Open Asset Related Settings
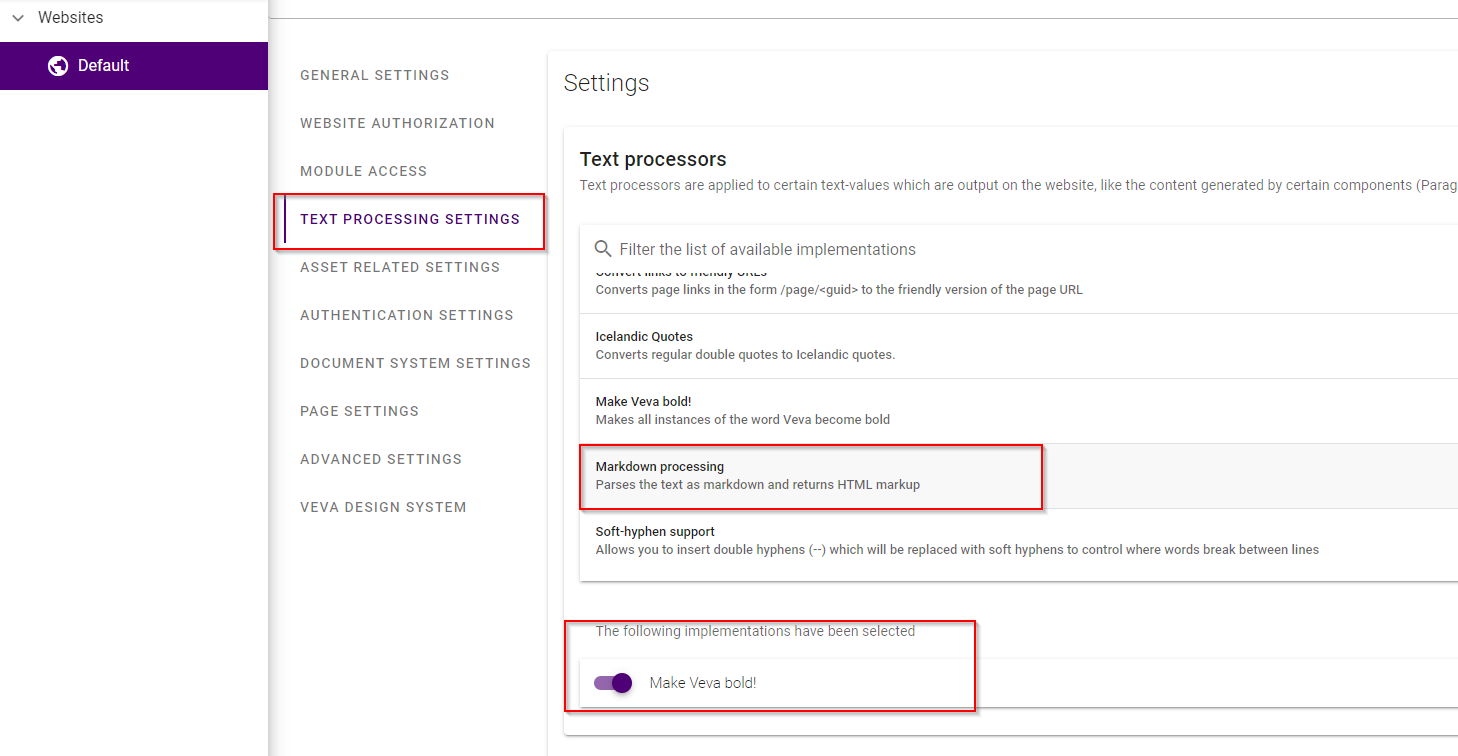The width and height of the screenshot is (1458, 756). [x=400, y=267]
